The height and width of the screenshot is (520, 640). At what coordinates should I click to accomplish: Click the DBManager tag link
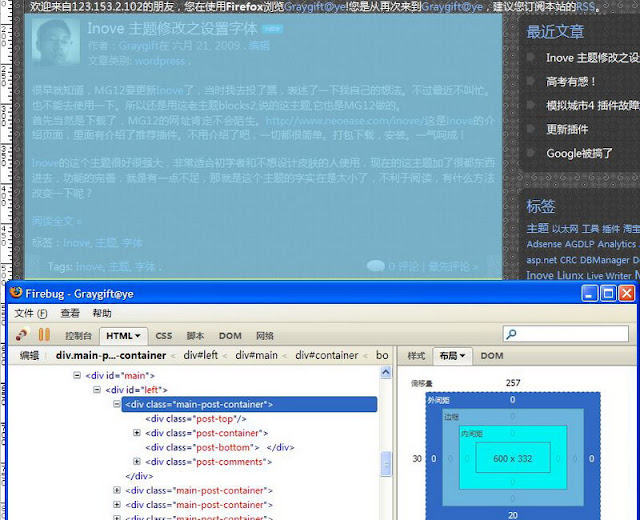(604, 260)
